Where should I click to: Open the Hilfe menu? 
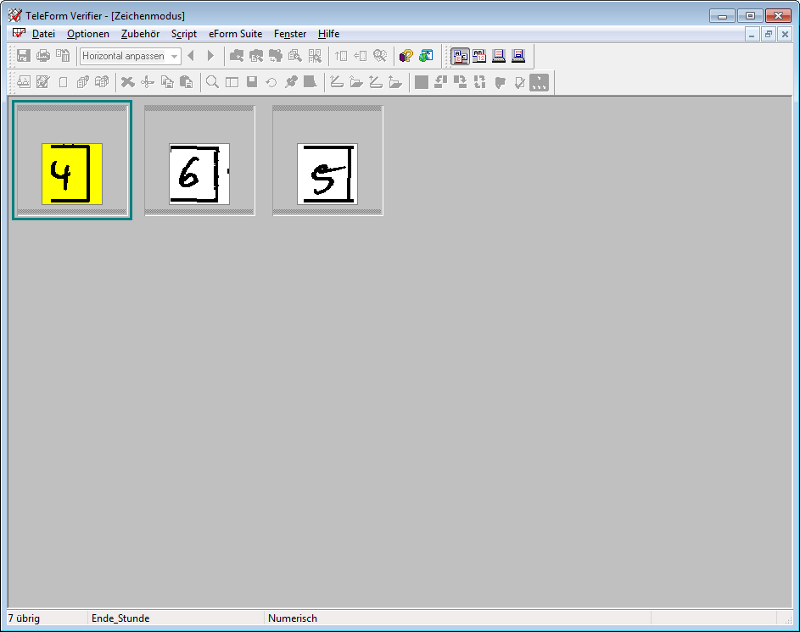click(x=329, y=34)
